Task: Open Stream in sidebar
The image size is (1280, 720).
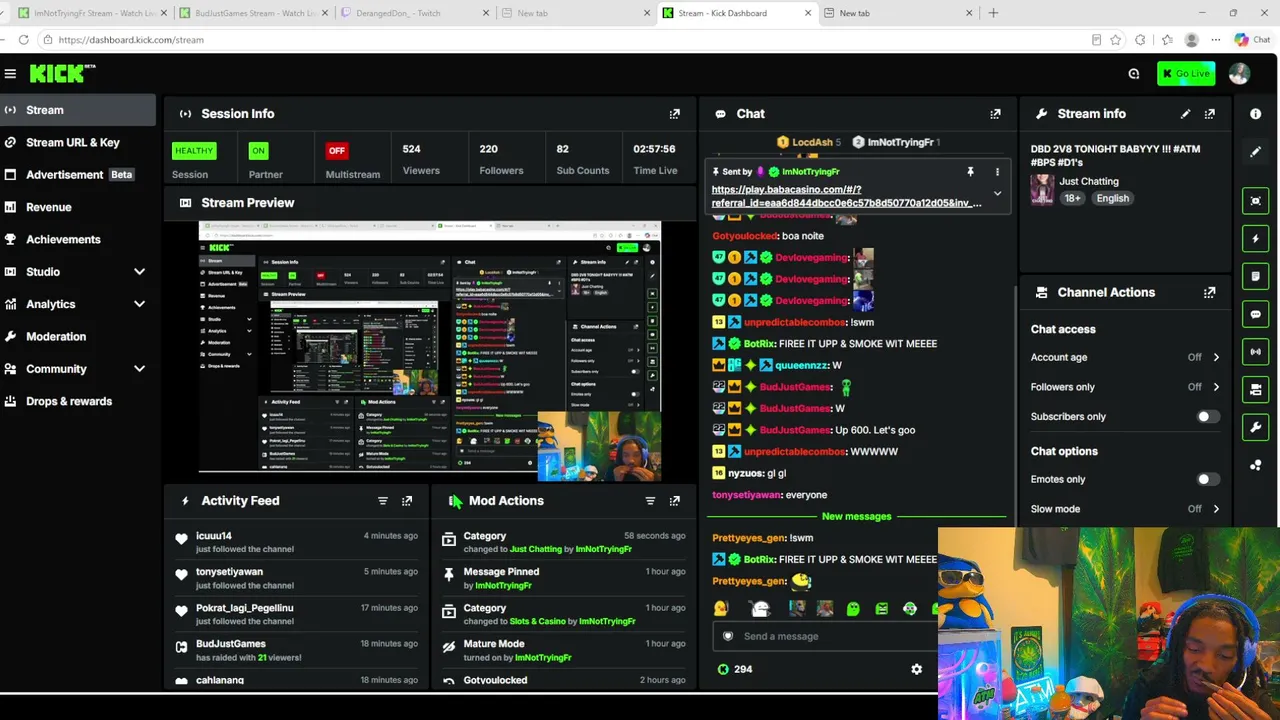Action: (78, 110)
